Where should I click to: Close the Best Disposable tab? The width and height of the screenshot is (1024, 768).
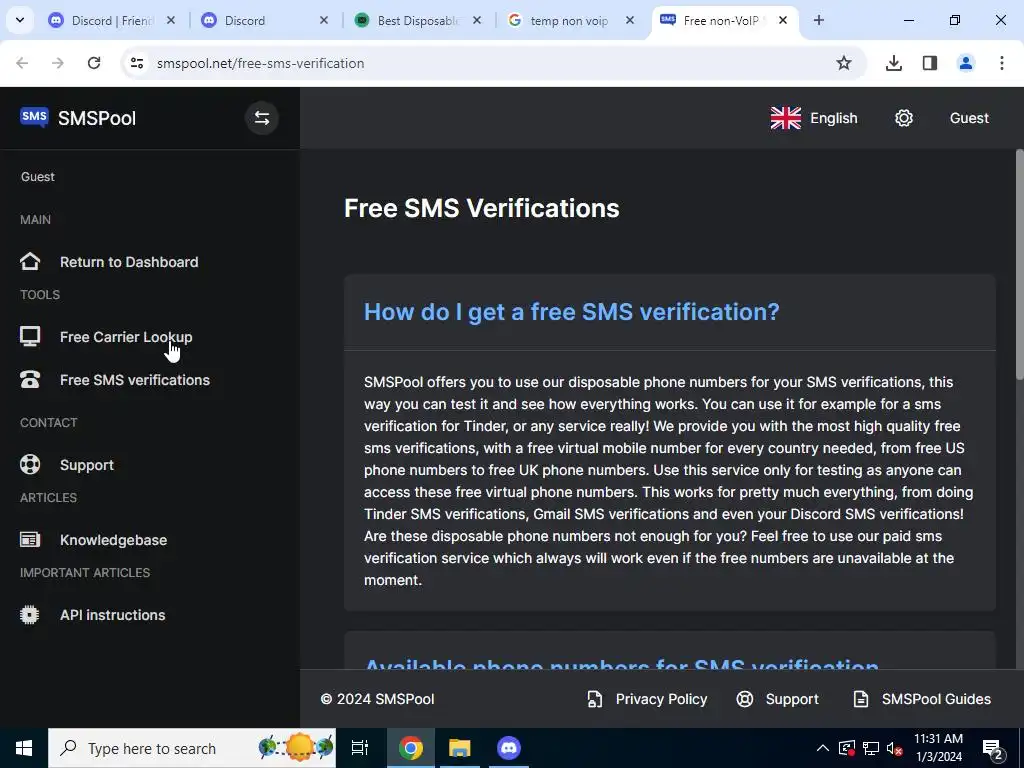tap(477, 20)
